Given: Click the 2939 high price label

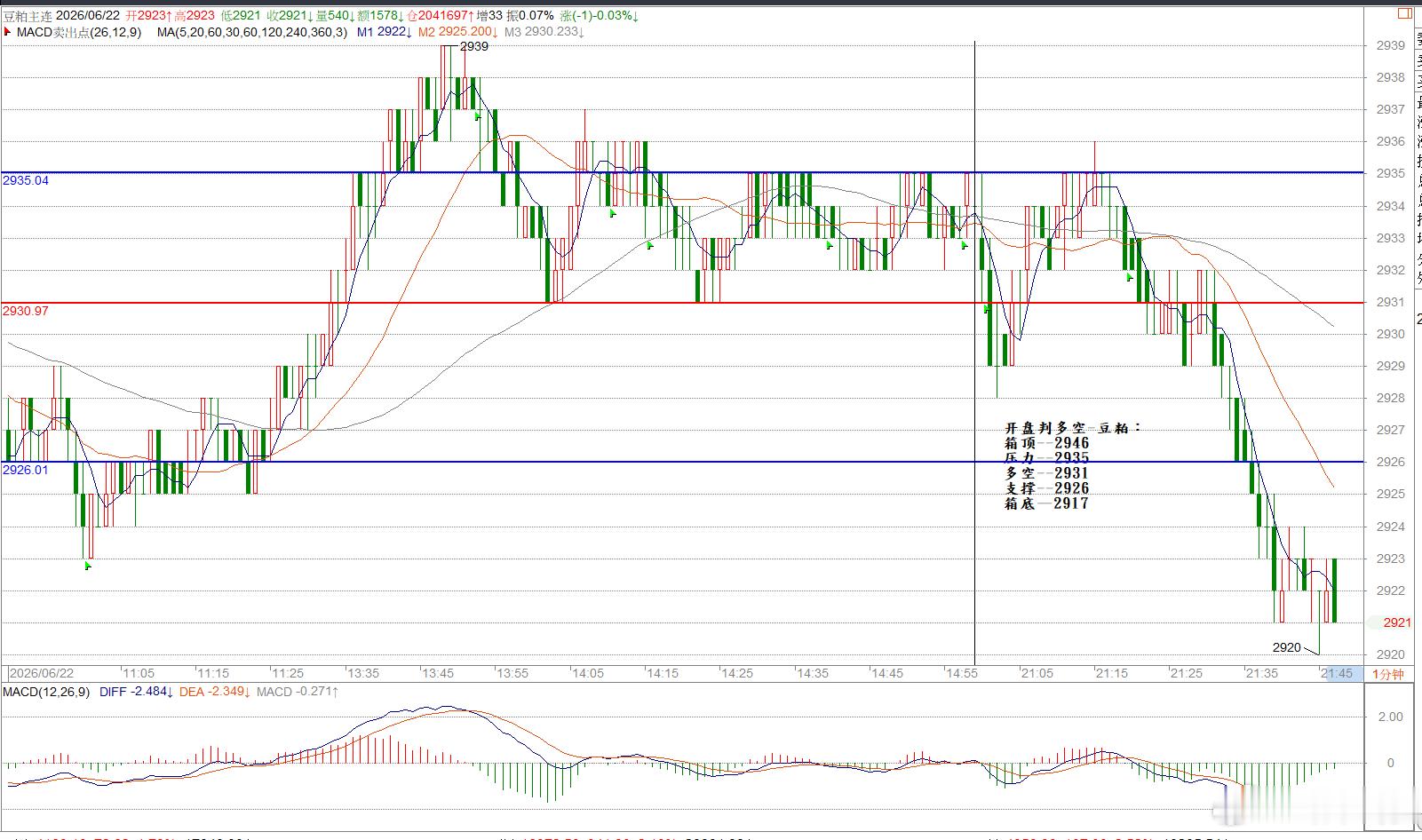Looking at the screenshot, I should point(474,46).
